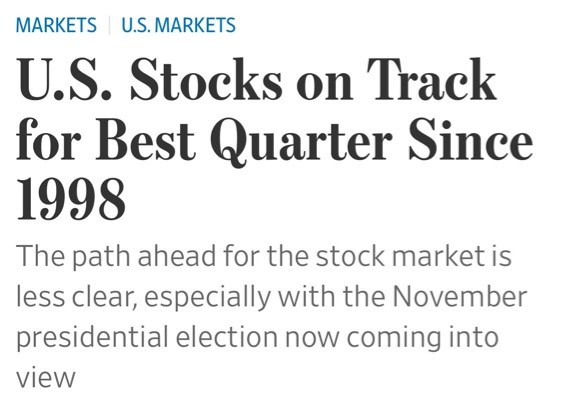Open the MARKETS section link
Screen dimensions: 563x413
point(56,25)
